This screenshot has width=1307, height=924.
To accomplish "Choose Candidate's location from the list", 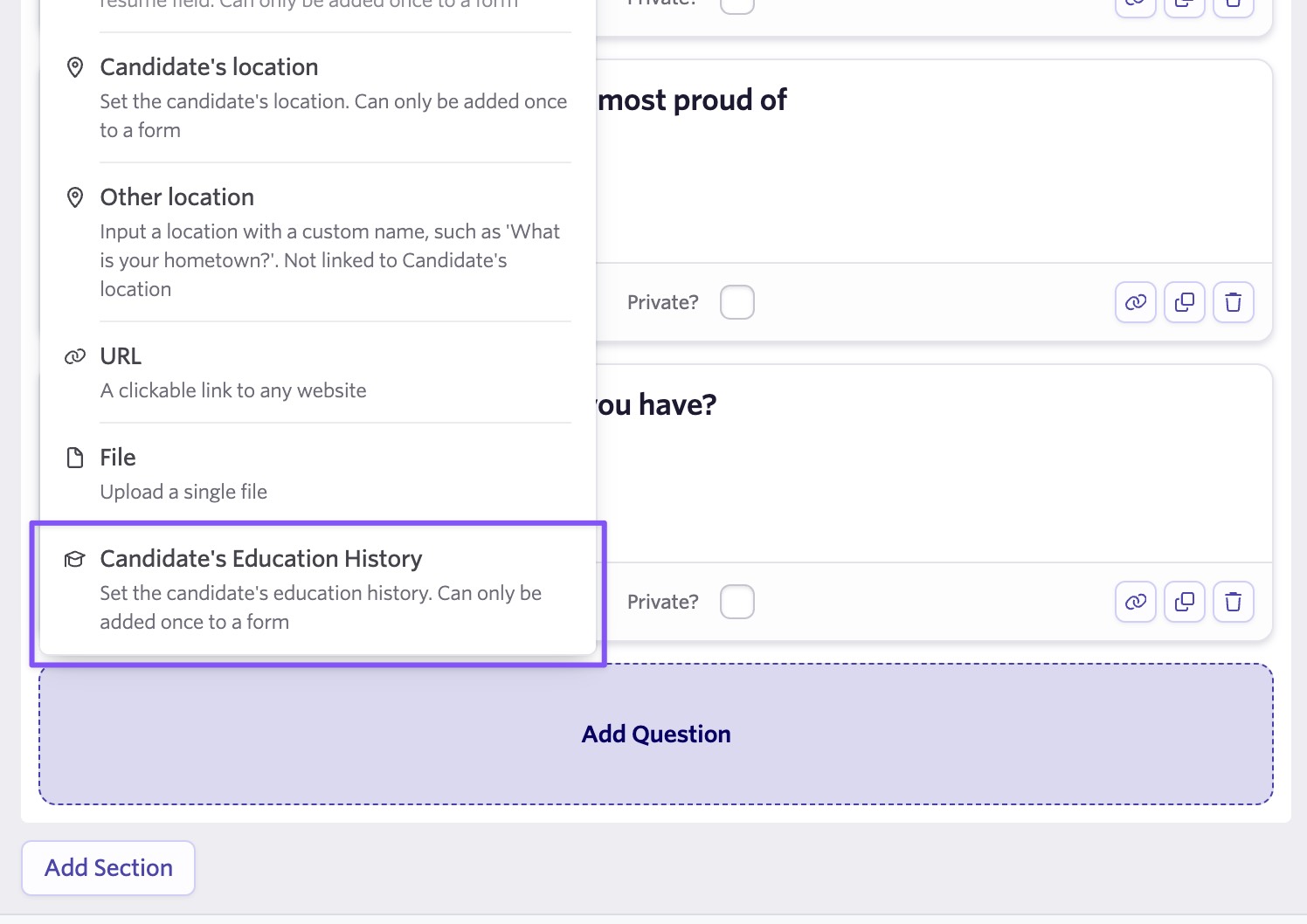I will (209, 67).
